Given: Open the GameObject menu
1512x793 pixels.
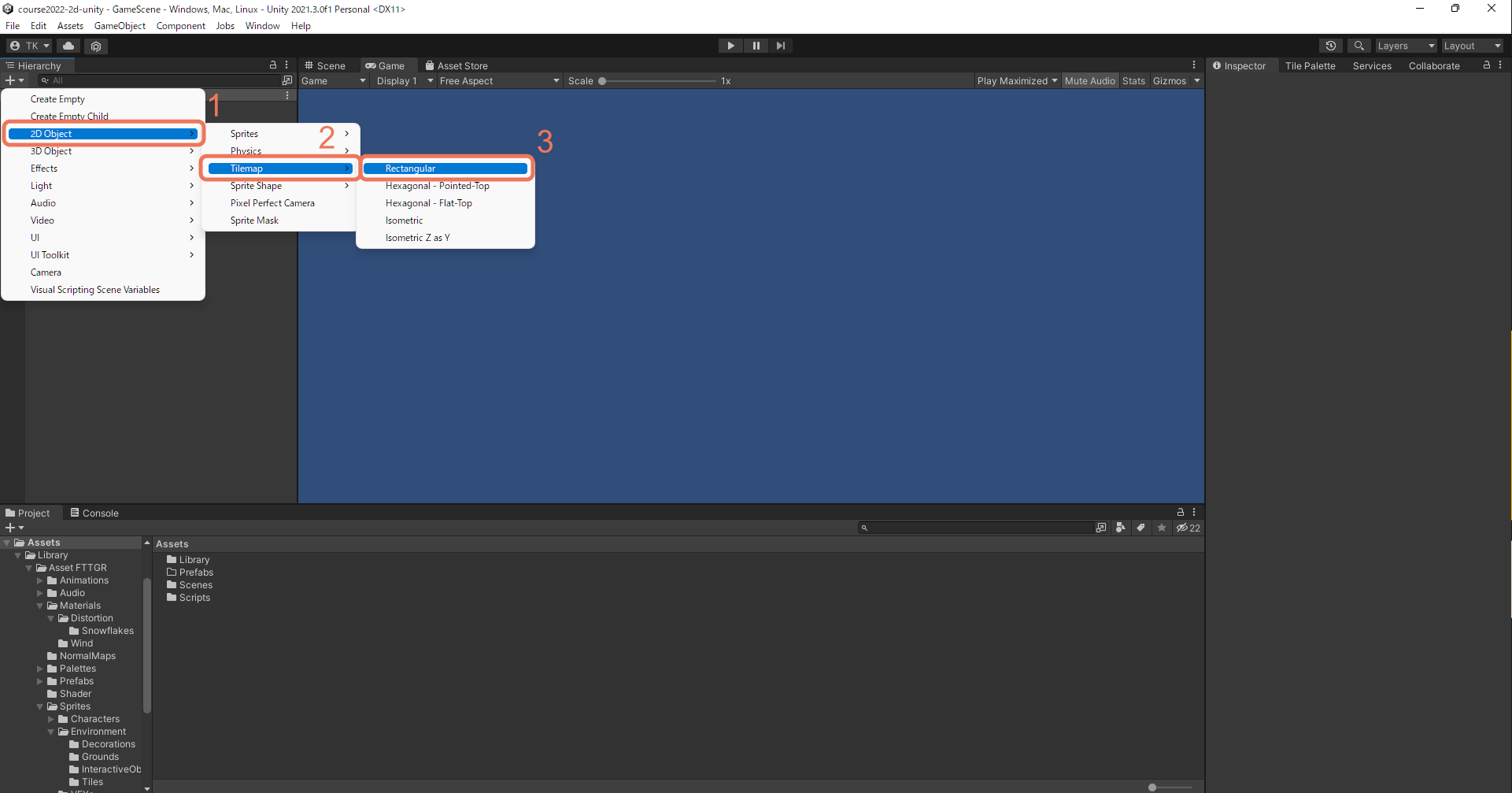Looking at the screenshot, I should tap(120, 25).
